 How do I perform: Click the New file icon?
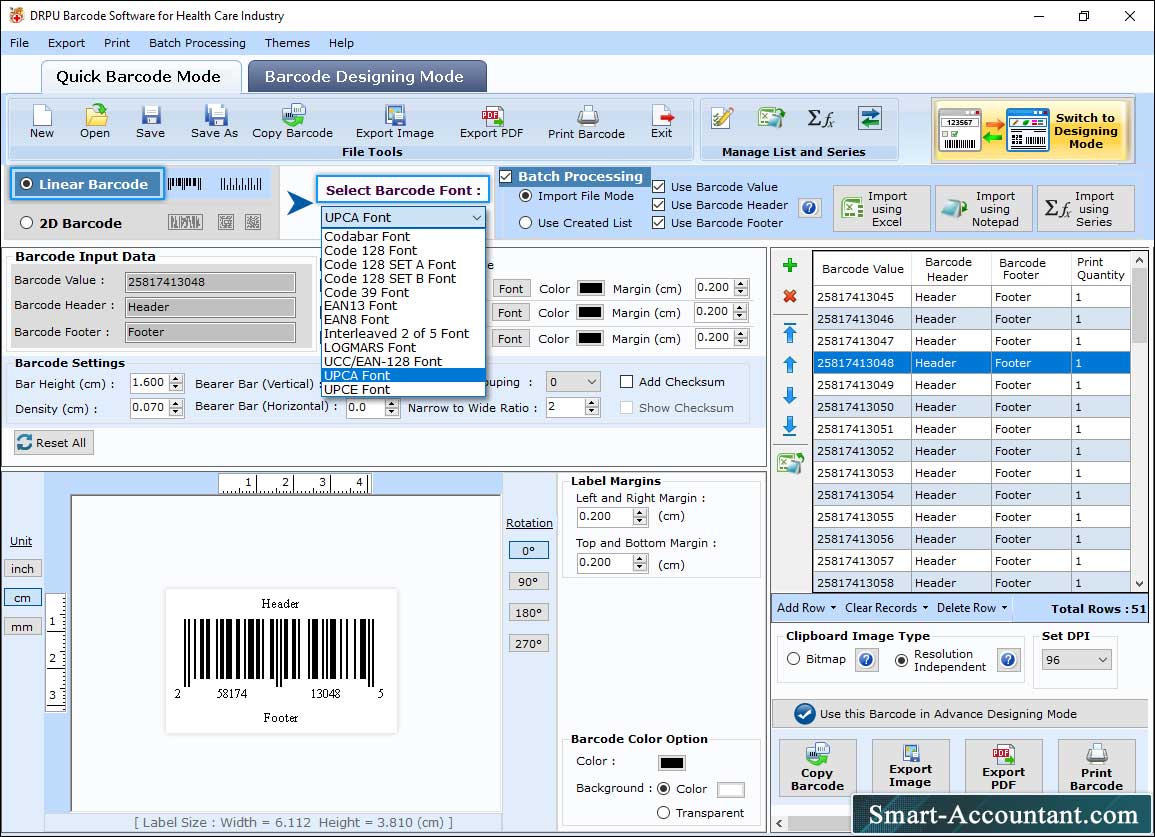pos(42,122)
